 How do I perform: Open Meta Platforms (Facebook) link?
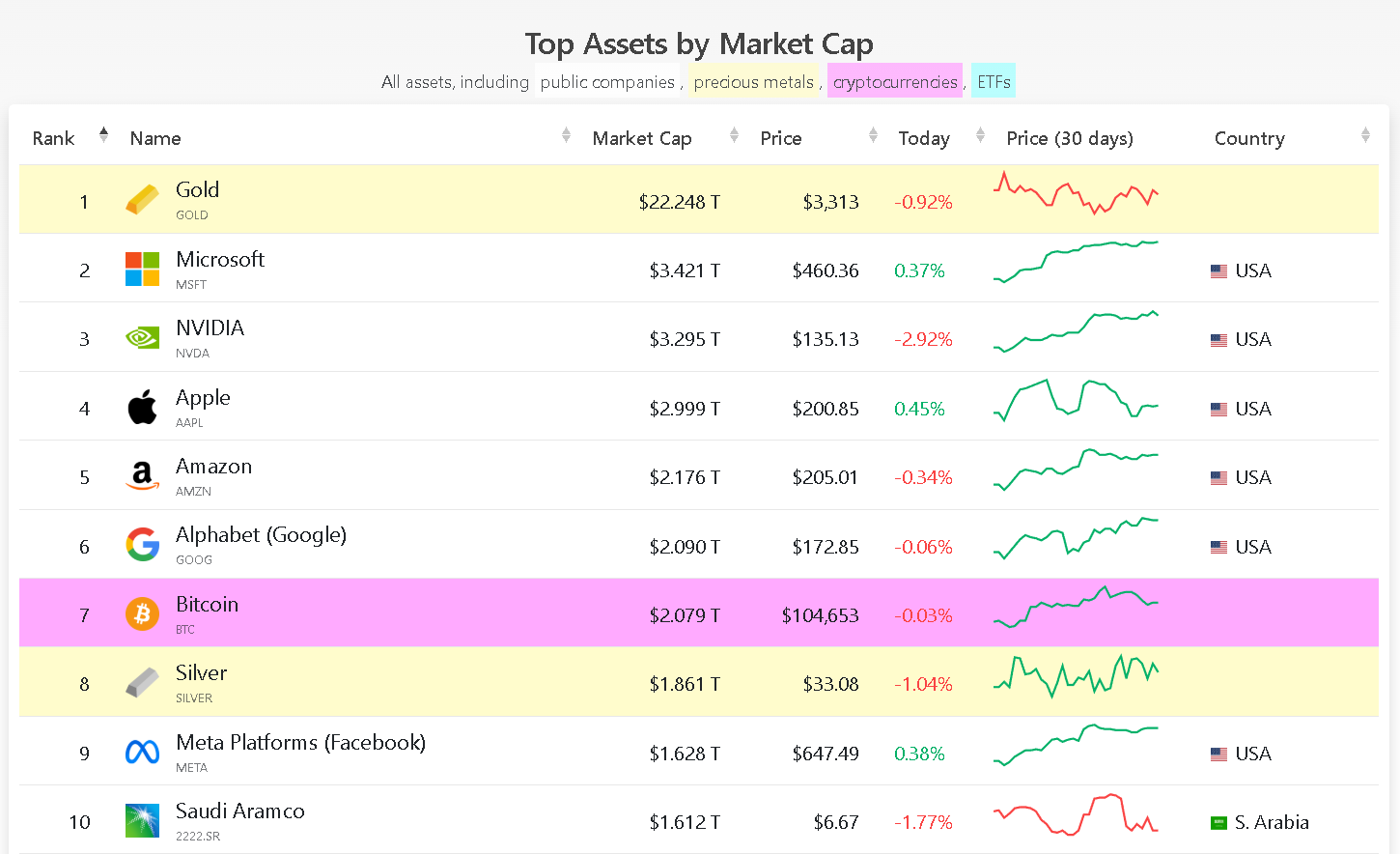click(300, 742)
